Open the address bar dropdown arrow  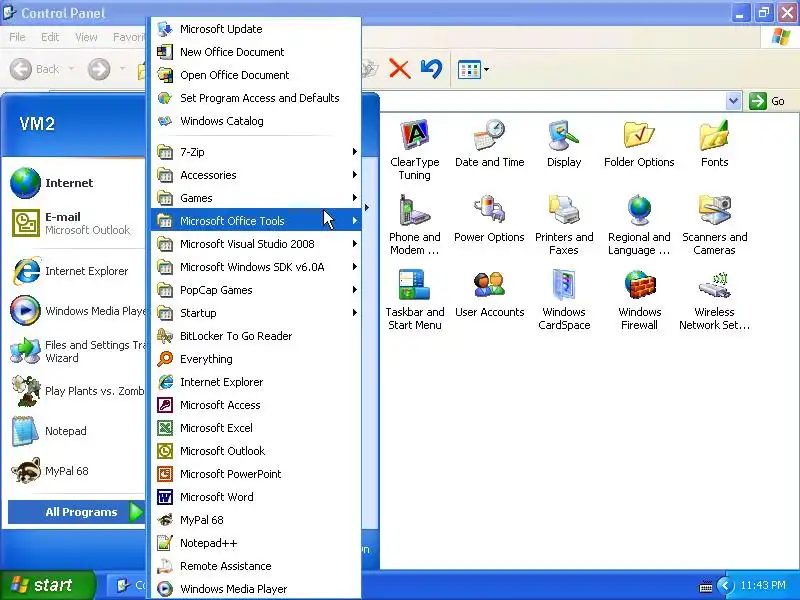(733, 101)
